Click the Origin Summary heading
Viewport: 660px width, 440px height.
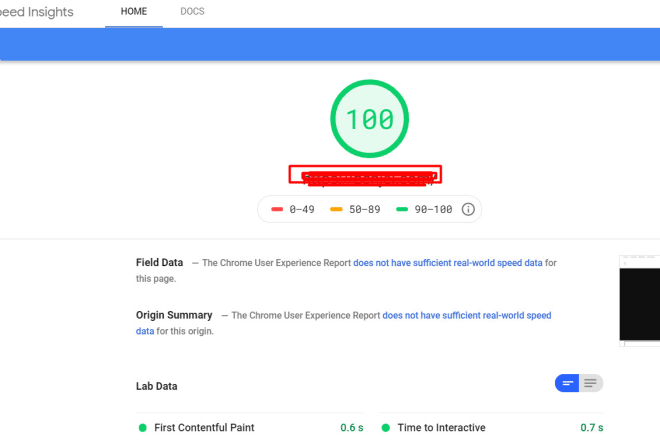coord(174,315)
